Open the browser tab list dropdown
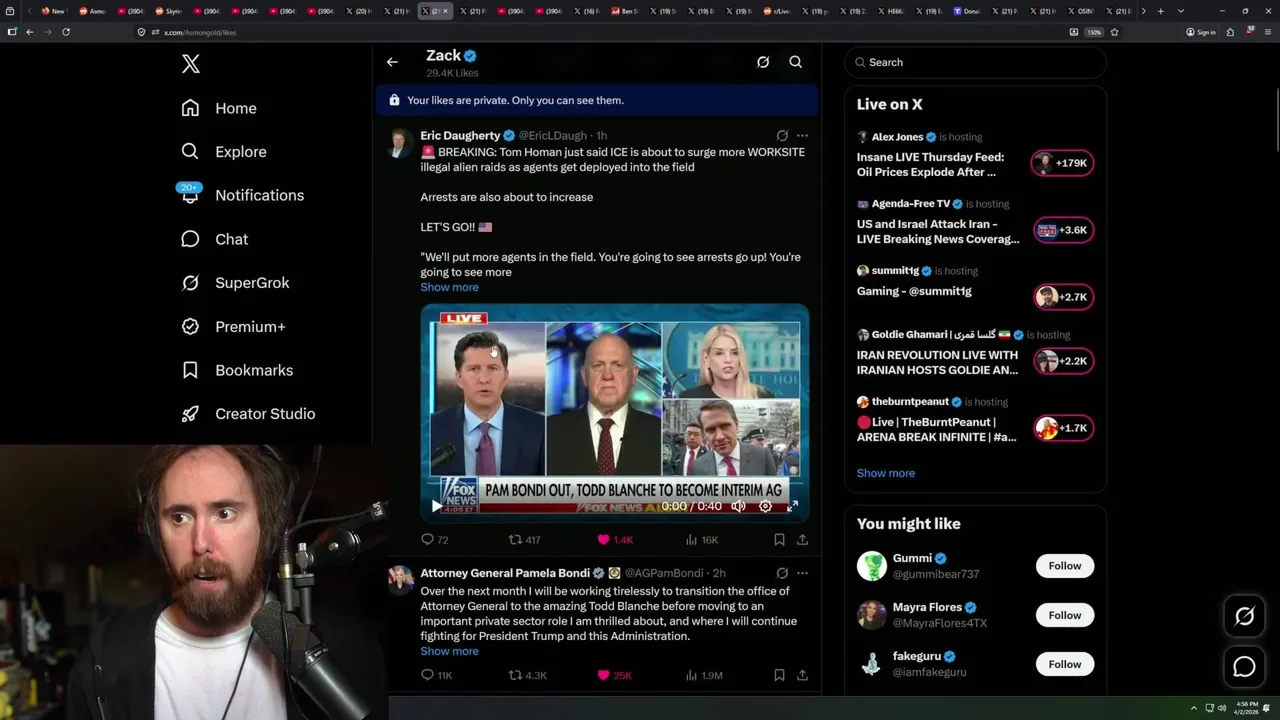1280x720 pixels. (x=1181, y=11)
